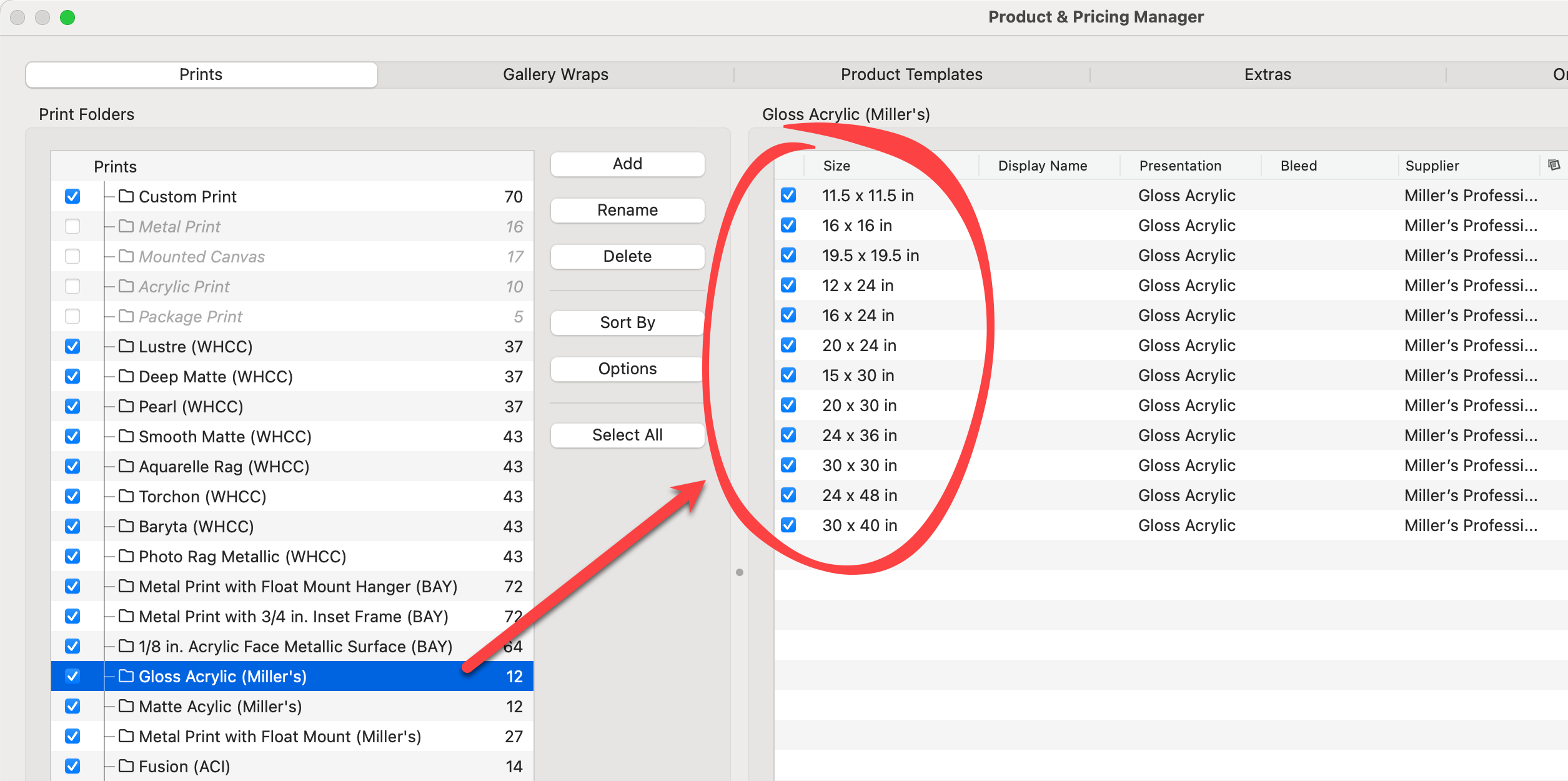Click the Lustre (WHCC) folder icon

126,346
